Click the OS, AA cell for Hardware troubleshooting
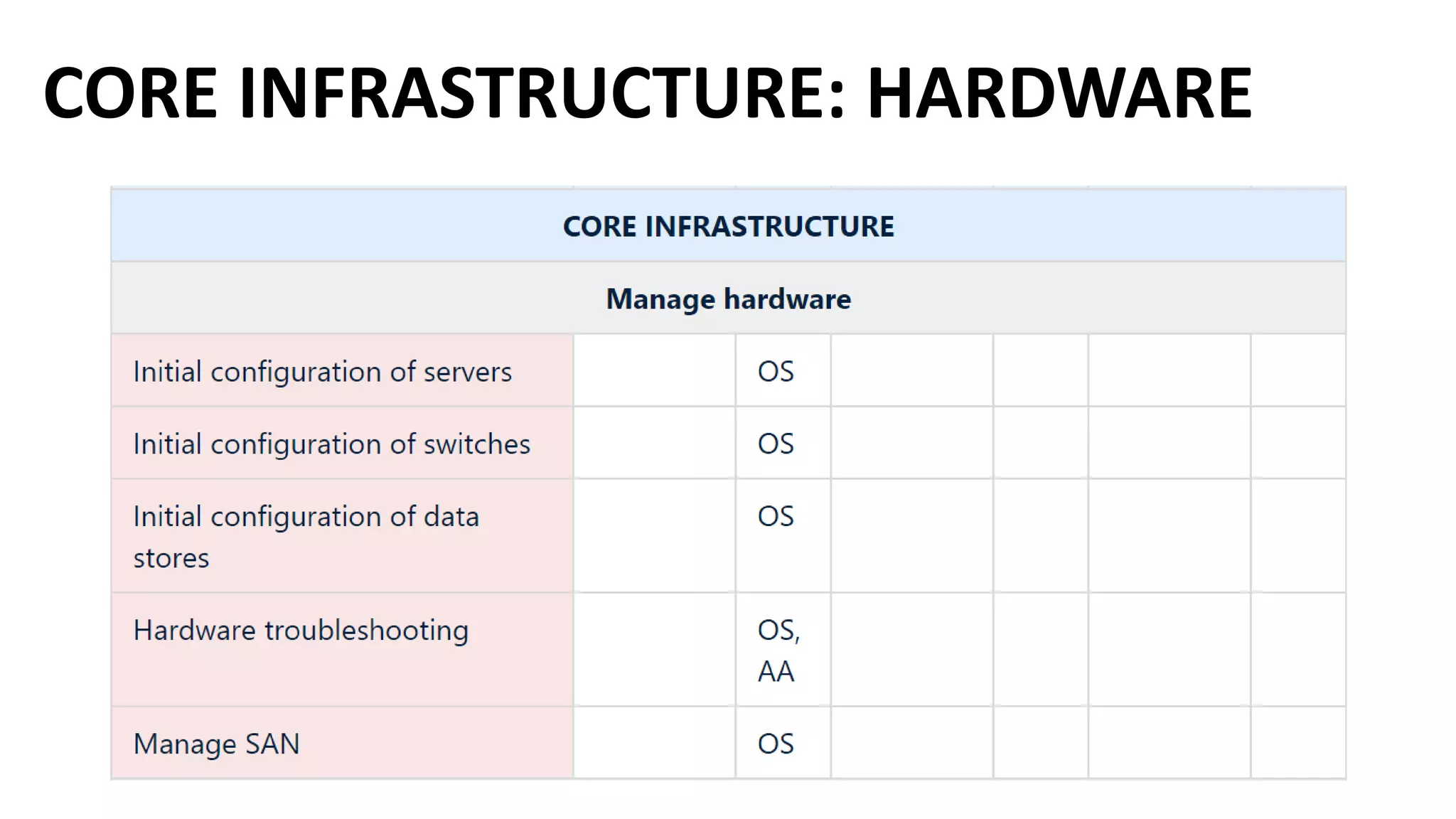 tap(783, 650)
